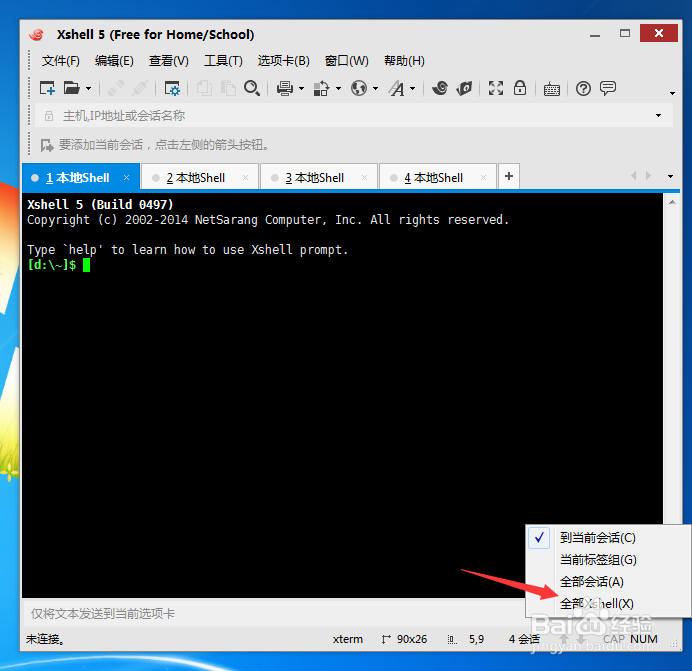The height and width of the screenshot is (671, 692).
Task: Click the Help question mark icon
Action: pos(583,89)
